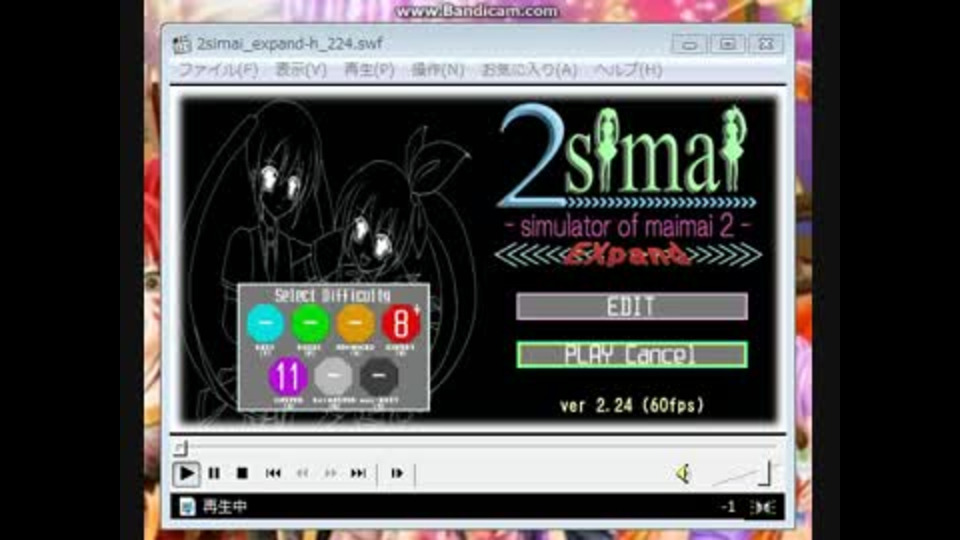Select the orange difficulty circle
The height and width of the screenshot is (540, 960).
point(356,323)
